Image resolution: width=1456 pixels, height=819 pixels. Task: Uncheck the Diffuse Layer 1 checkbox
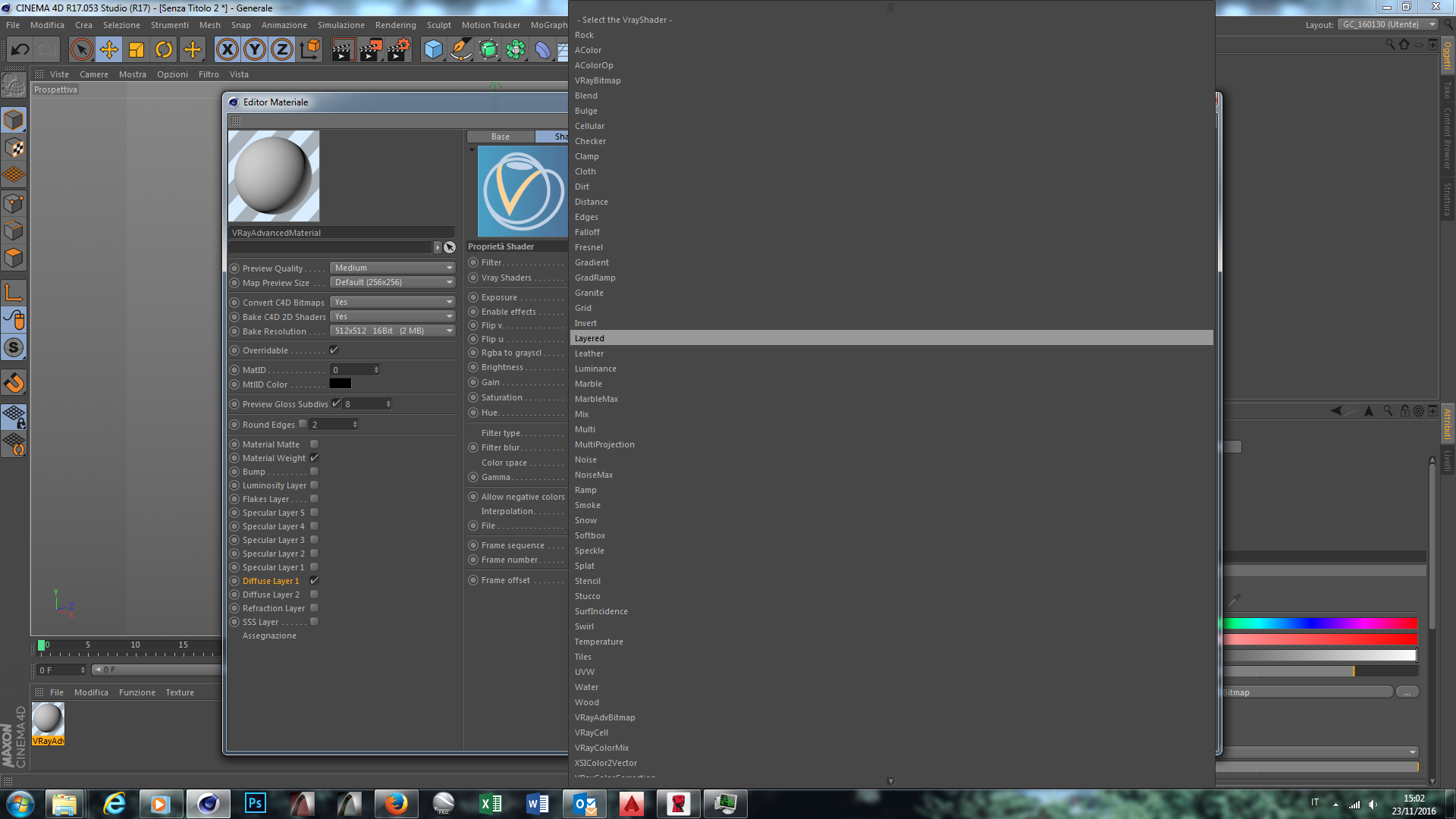(x=314, y=581)
